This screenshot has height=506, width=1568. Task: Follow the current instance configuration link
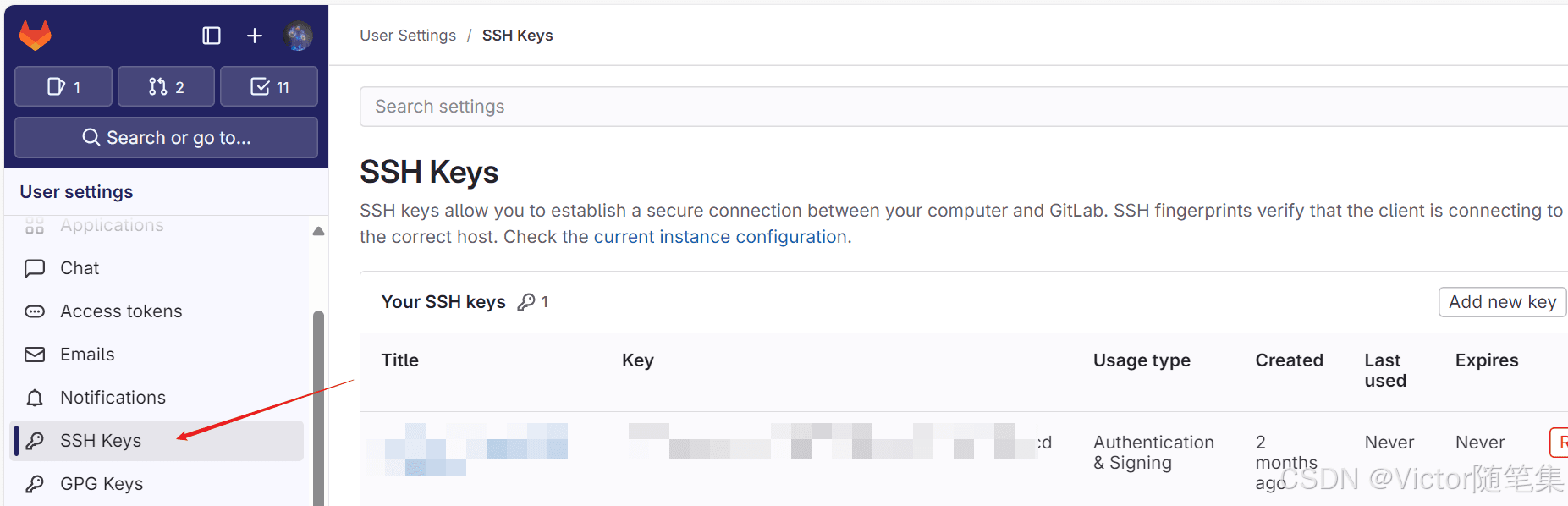pos(720,237)
